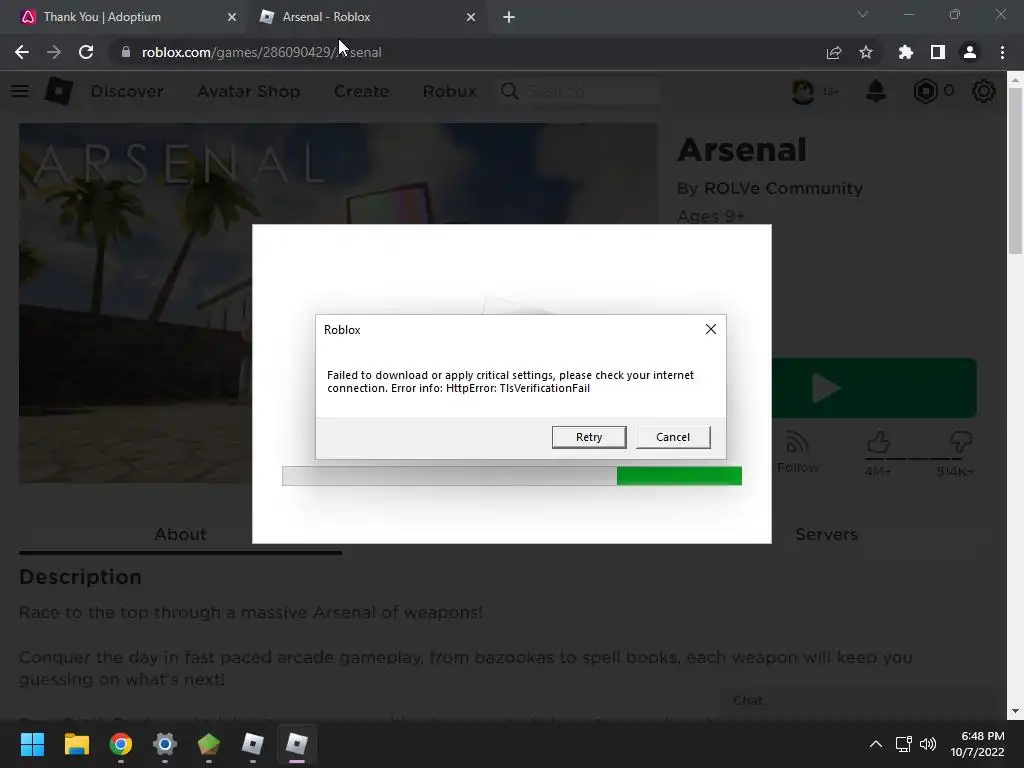Click the green Play button

(874, 388)
